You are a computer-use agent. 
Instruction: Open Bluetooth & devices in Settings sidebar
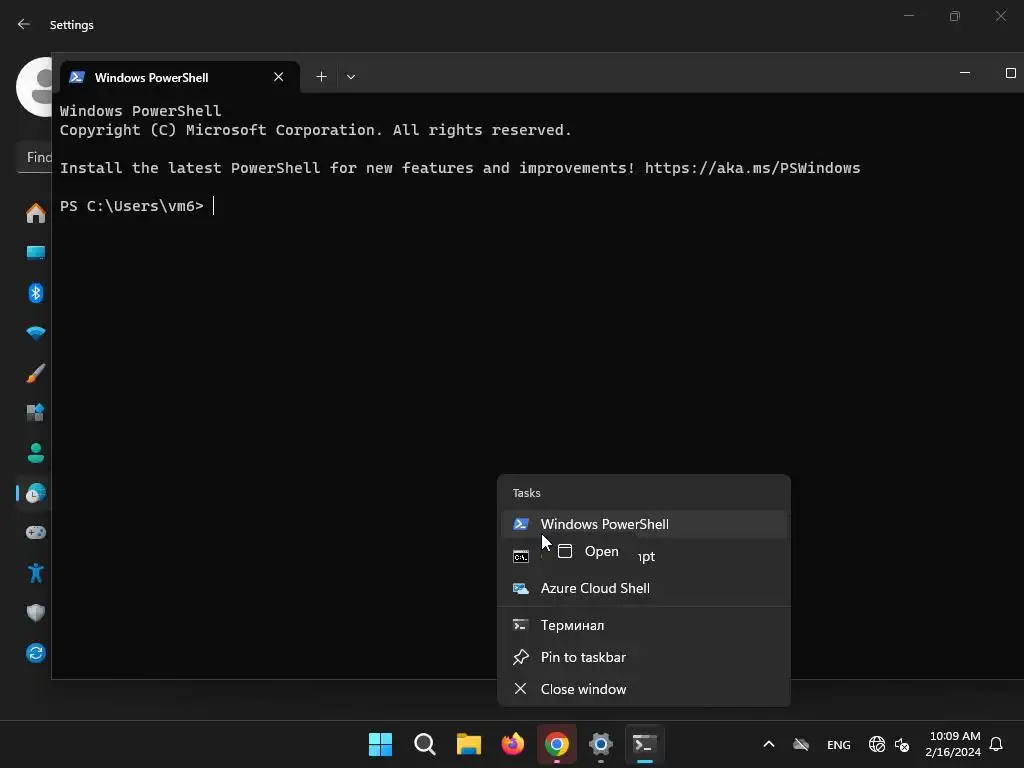35,293
